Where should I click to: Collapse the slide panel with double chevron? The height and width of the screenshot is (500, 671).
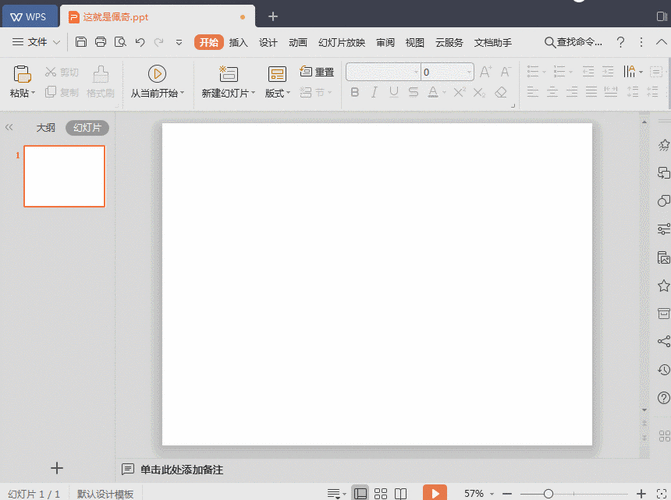pos(9,127)
